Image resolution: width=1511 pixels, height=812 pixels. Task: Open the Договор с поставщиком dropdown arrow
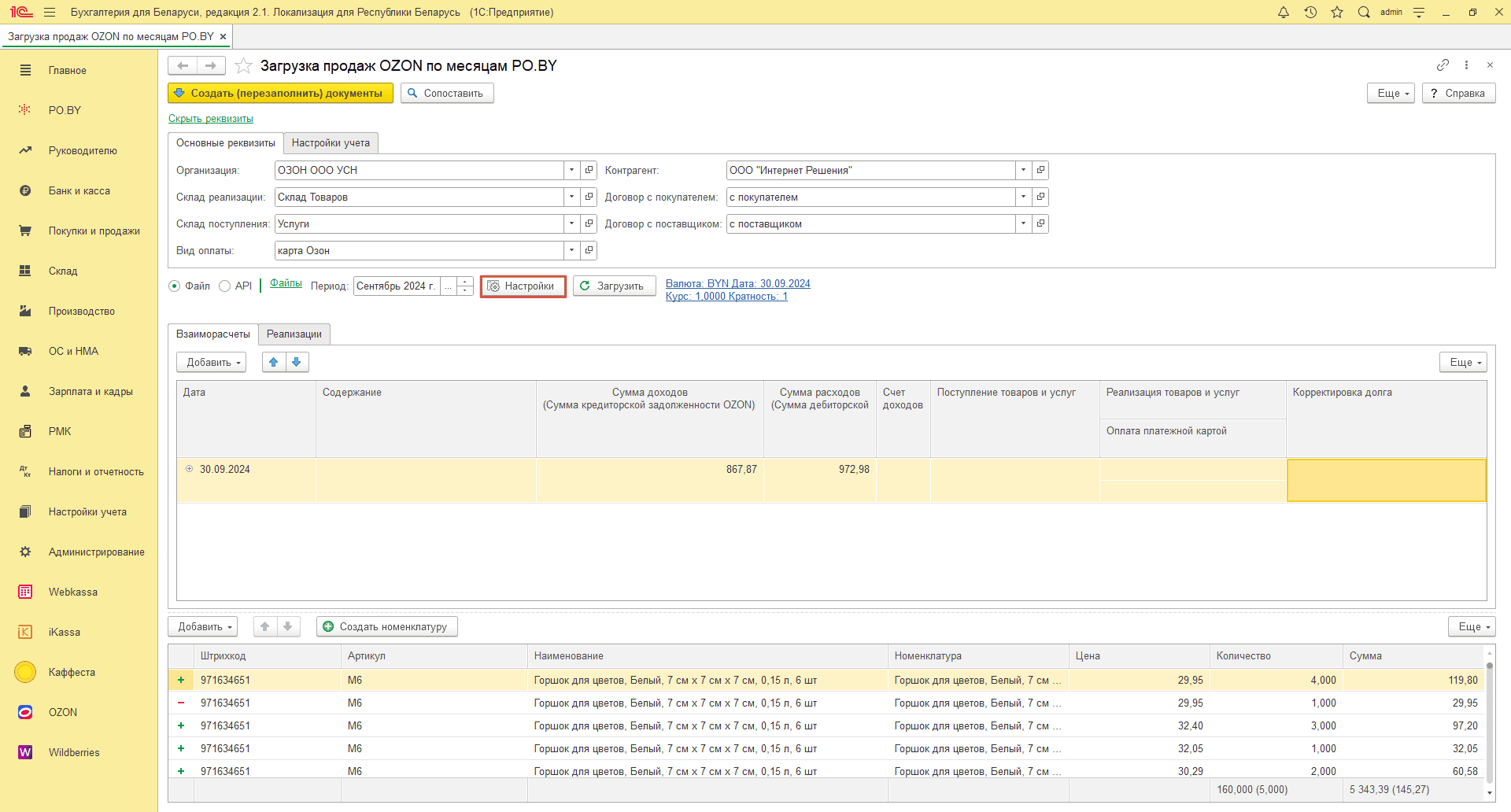(1023, 223)
